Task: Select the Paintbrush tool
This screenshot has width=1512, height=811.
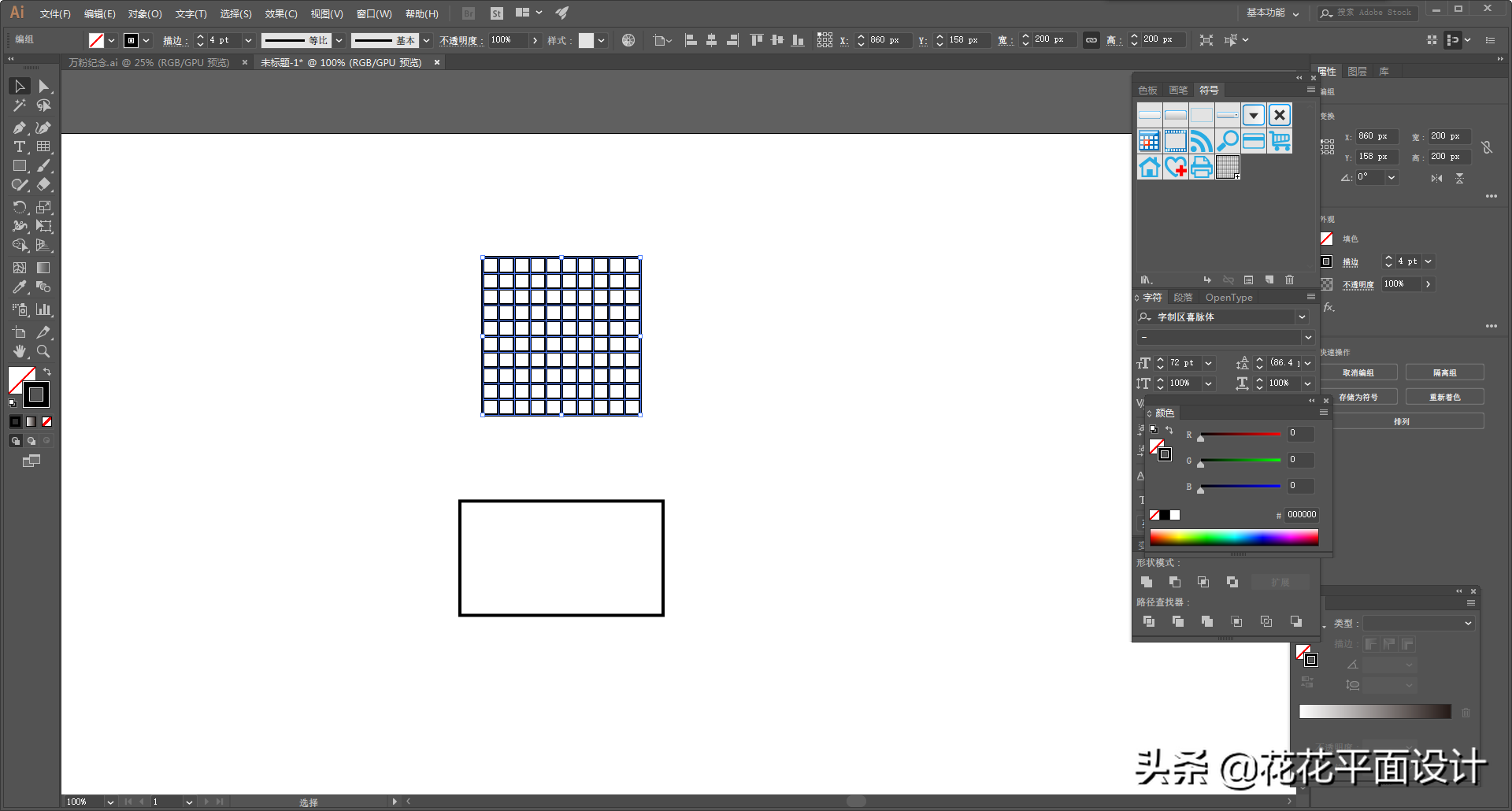Action: 44,166
